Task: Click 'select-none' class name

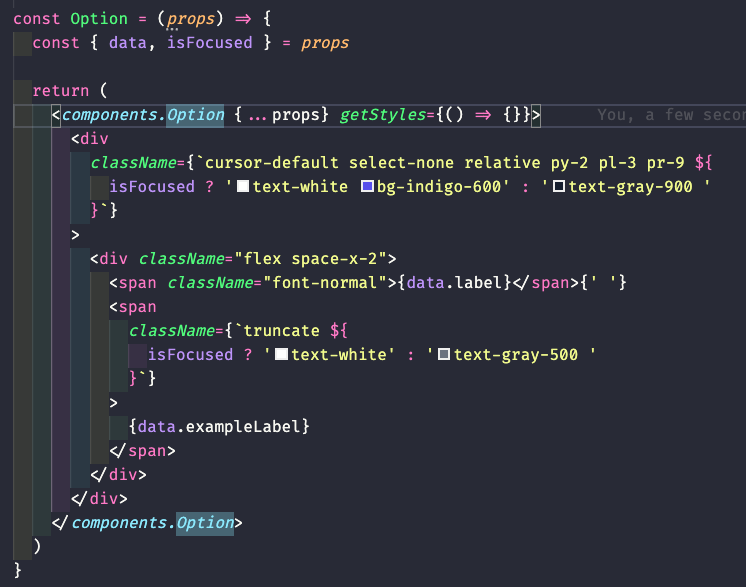Action: pyautogui.click(x=402, y=163)
